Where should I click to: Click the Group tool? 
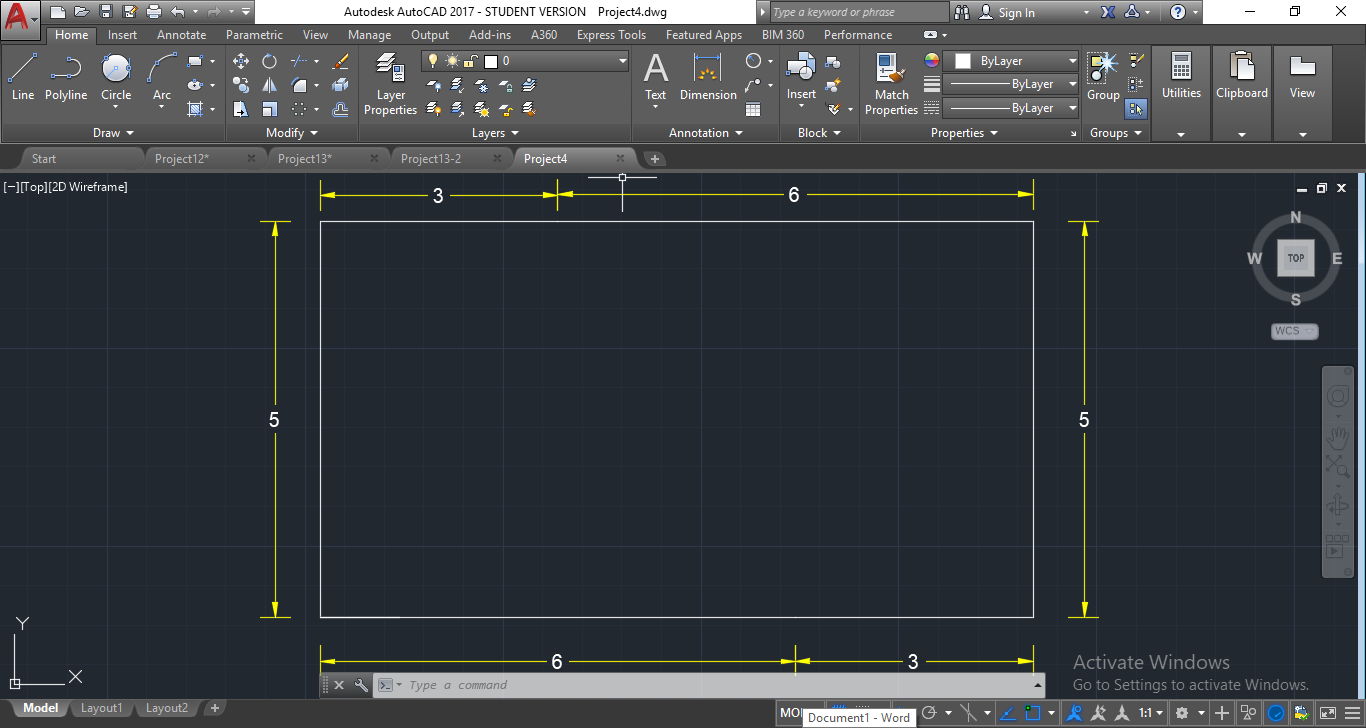coord(1103,77)
